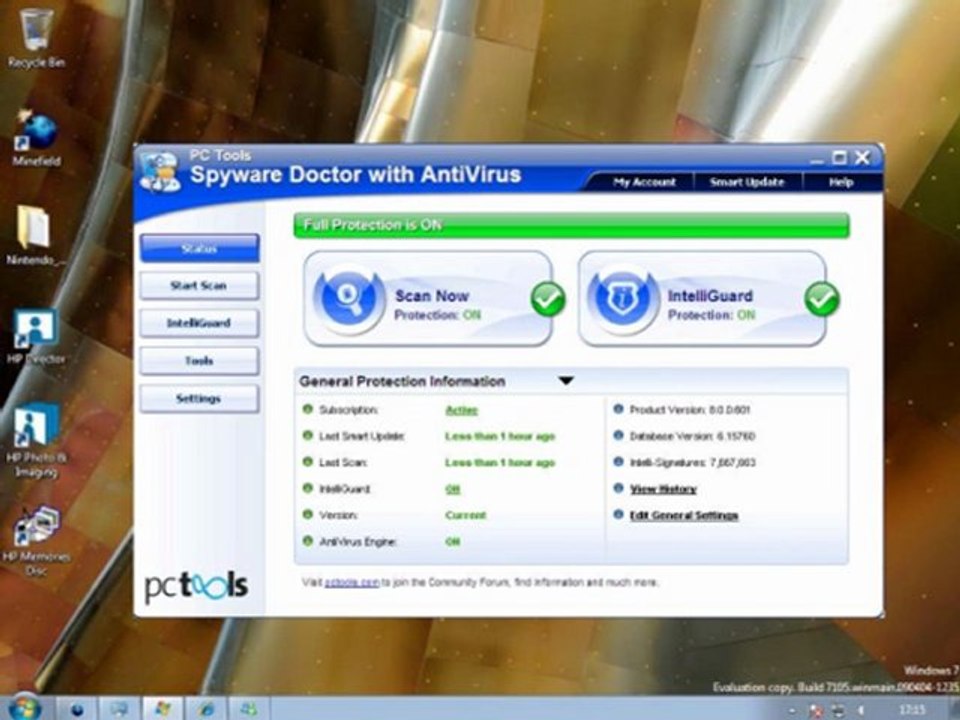Viewport: 960px width, 720px height.
Task: Click the IntelliGuard shield icon
Action: pos(623,300)
